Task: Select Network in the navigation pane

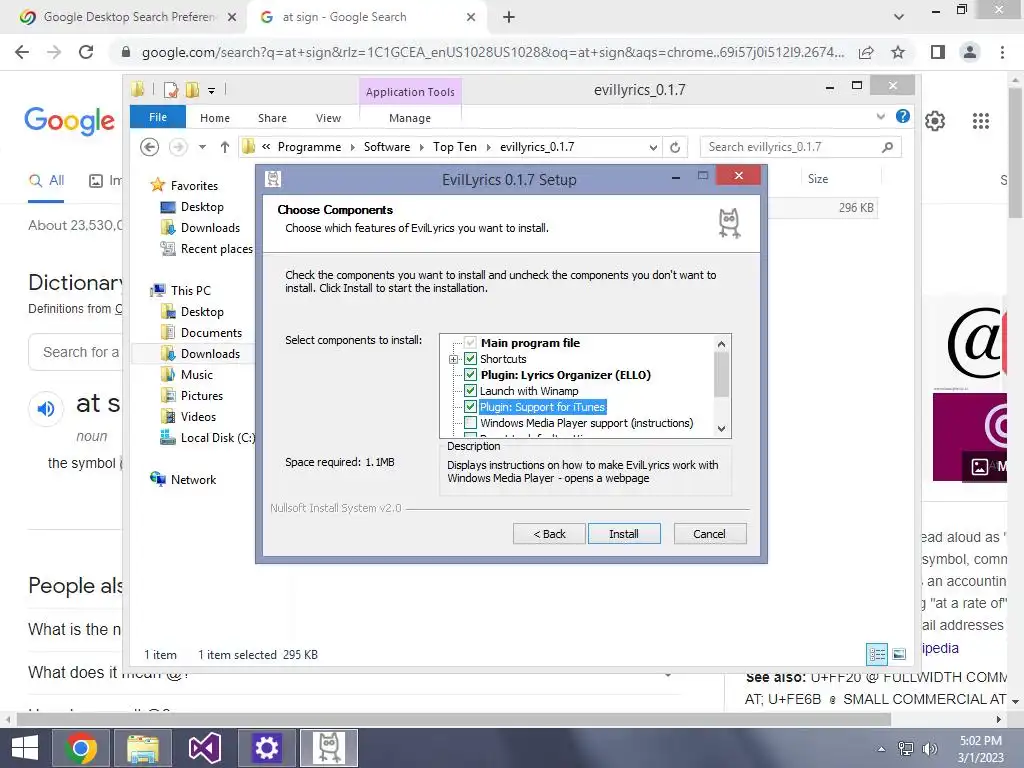Action: [193, 479]
